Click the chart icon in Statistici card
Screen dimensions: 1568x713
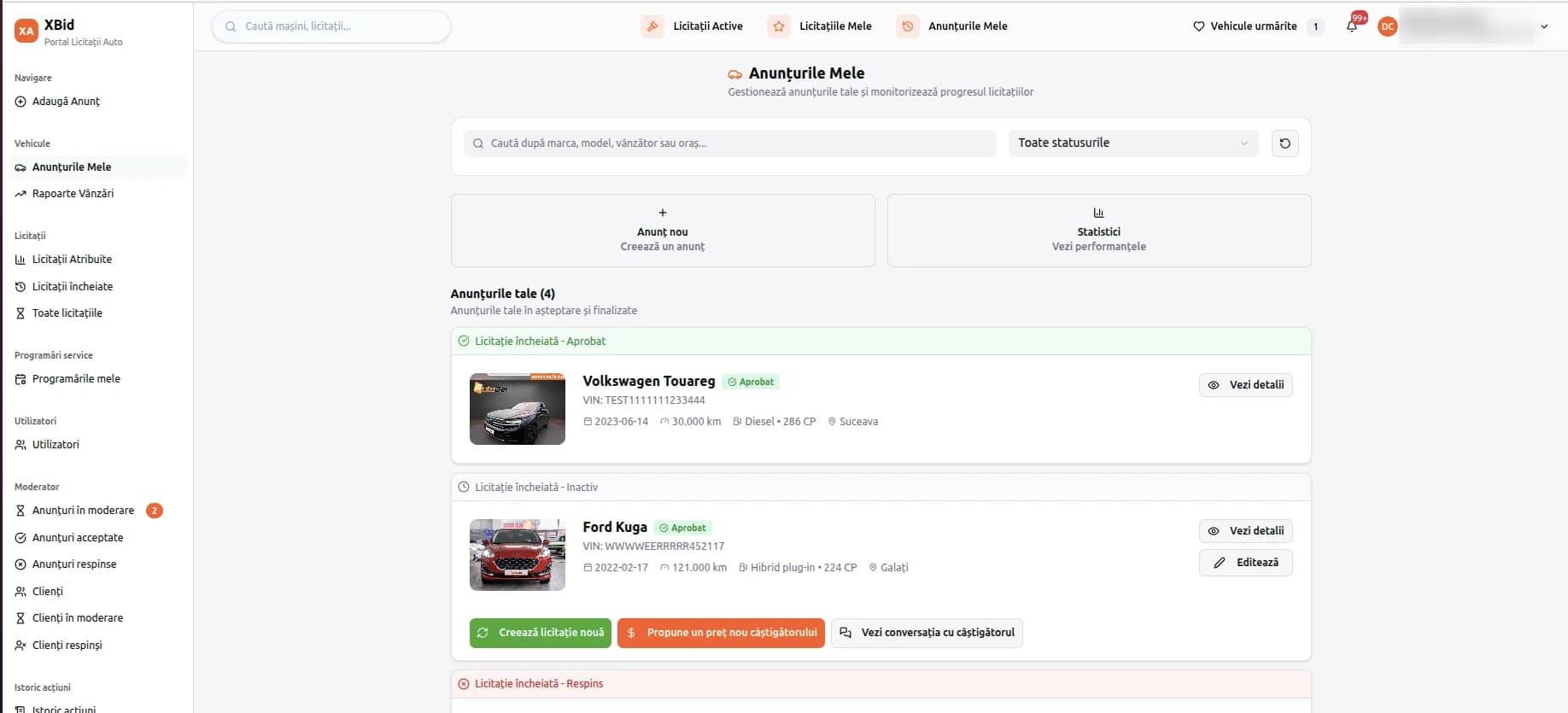(x=1099, y=213)
